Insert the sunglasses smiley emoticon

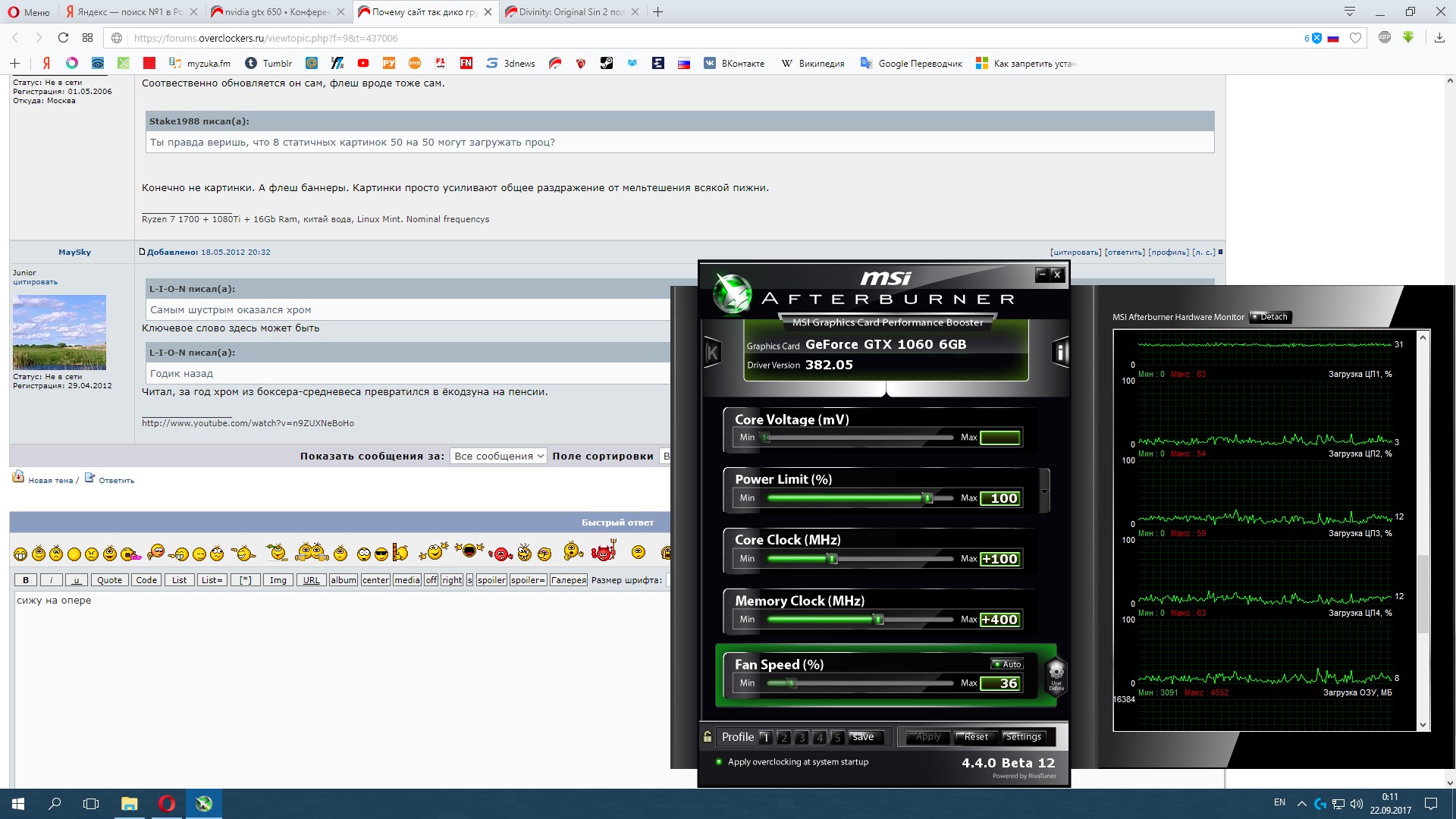[x=381, y=554]
